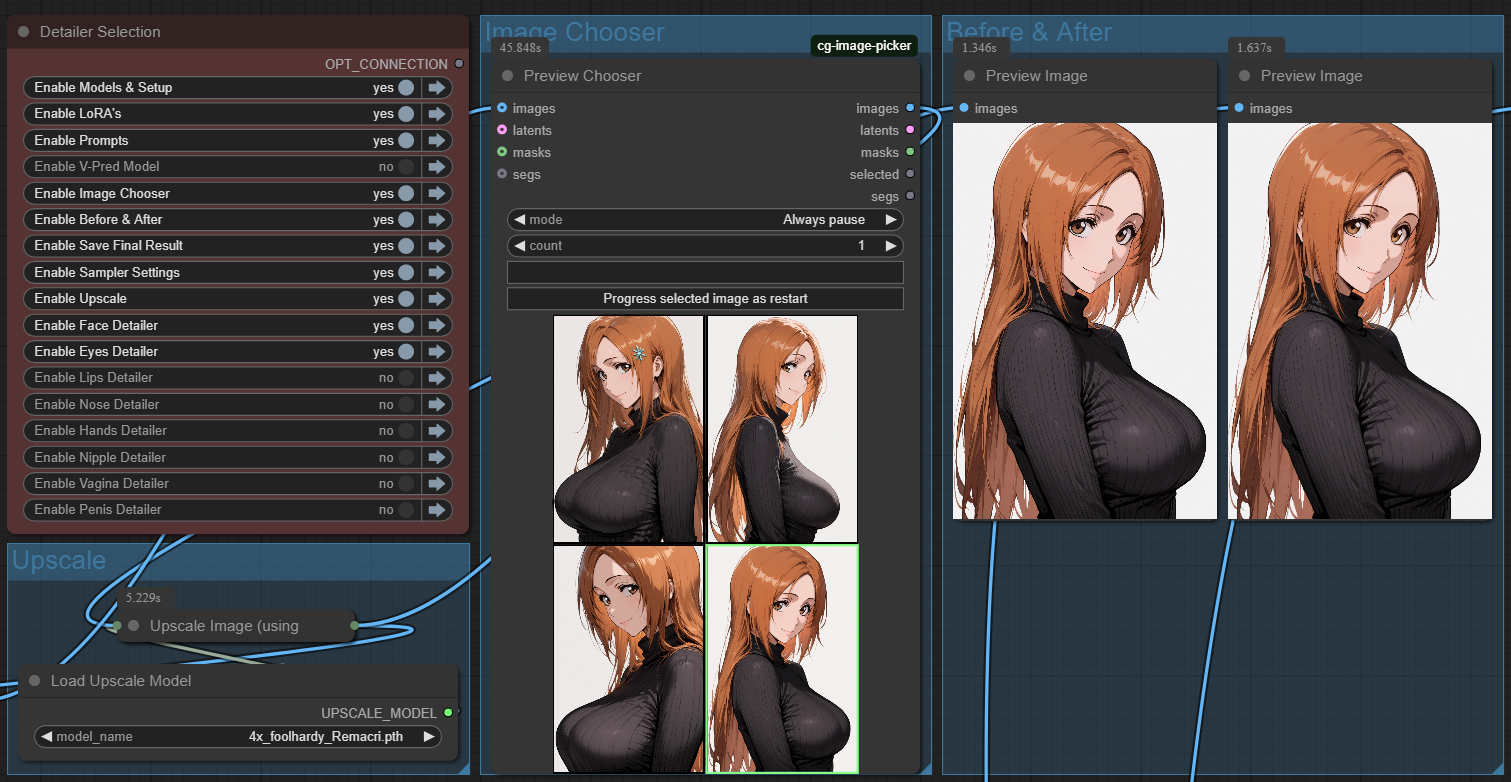Screen dimensions: 1511x782
Task: Collapse the Load Upscale Model node dot
Action: tap(34, 681)
